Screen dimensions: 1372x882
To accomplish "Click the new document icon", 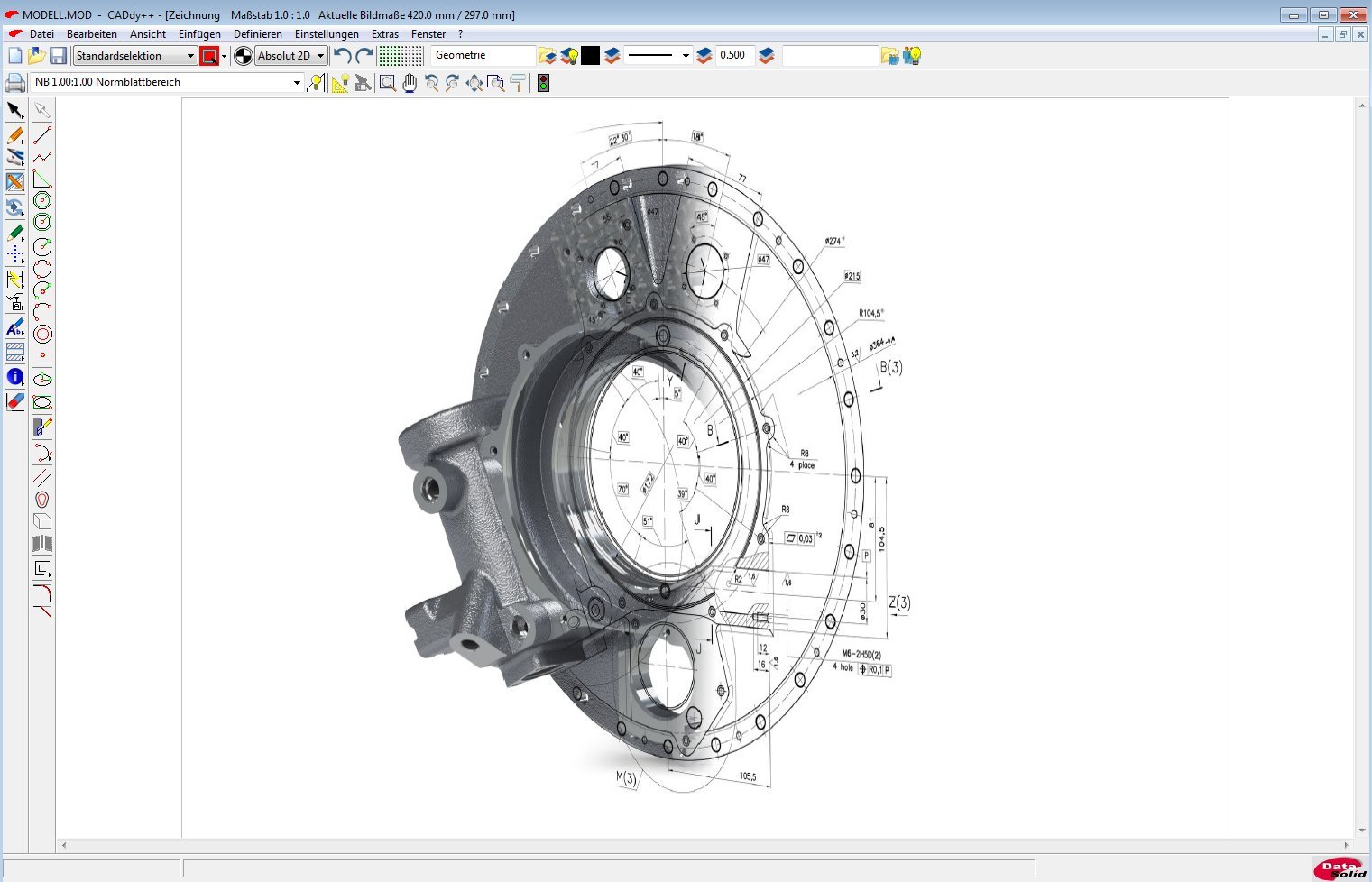I will click(x=14, y=56).
